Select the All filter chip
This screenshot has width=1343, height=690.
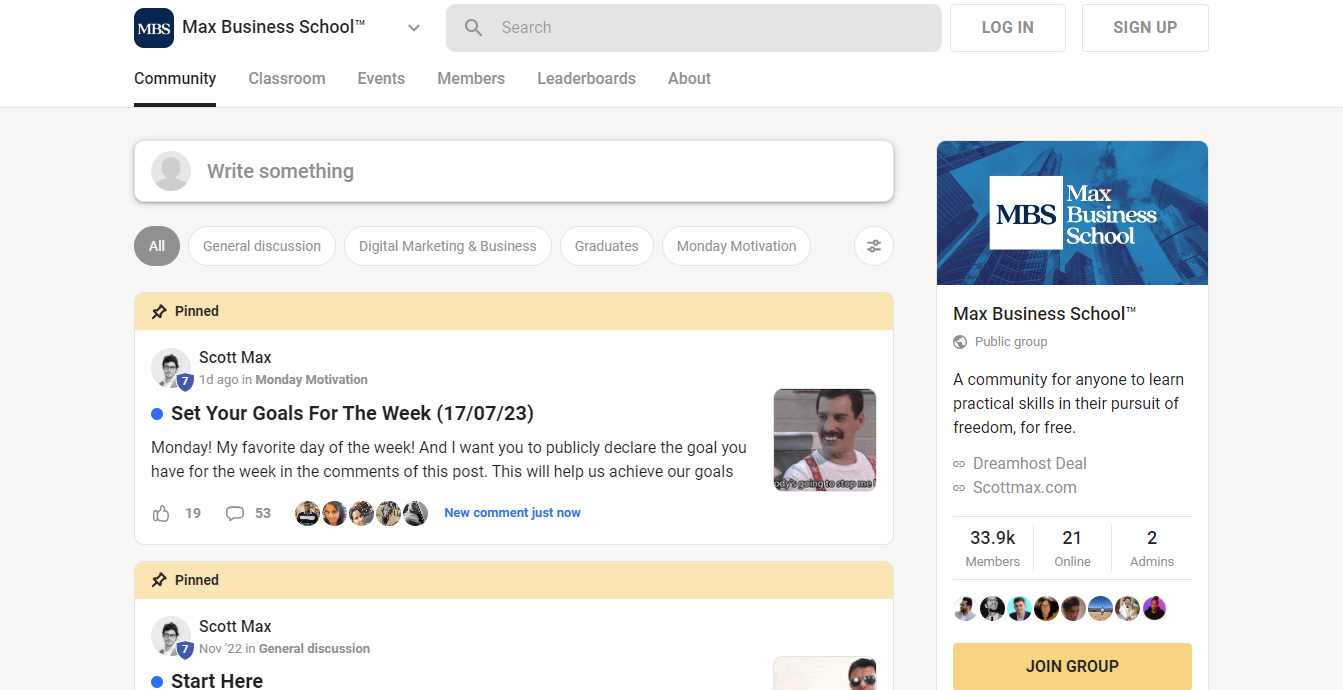coord(157,246)
